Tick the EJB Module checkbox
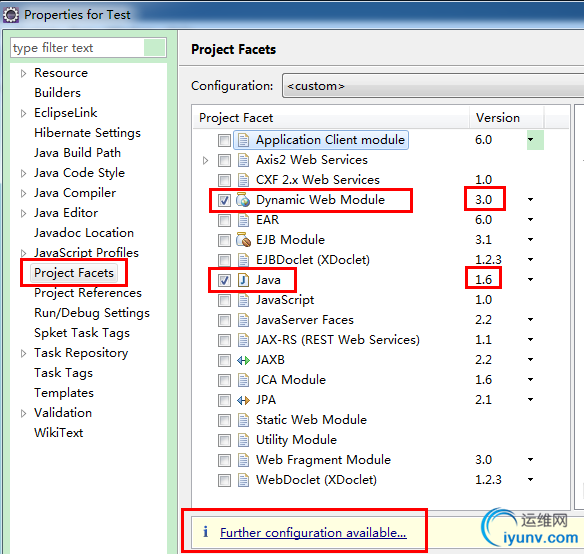This screenshot has width=584, height=554. [224, 240]
